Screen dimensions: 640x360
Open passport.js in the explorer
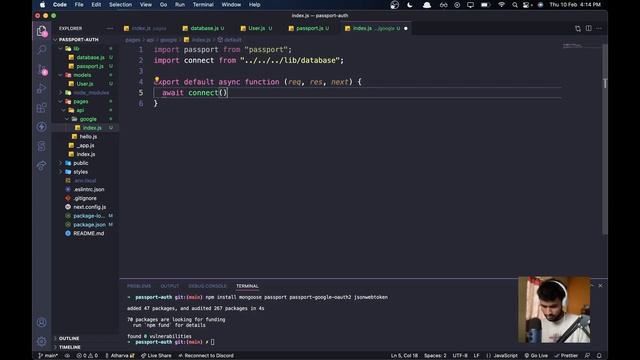click(x=90, y=66)
